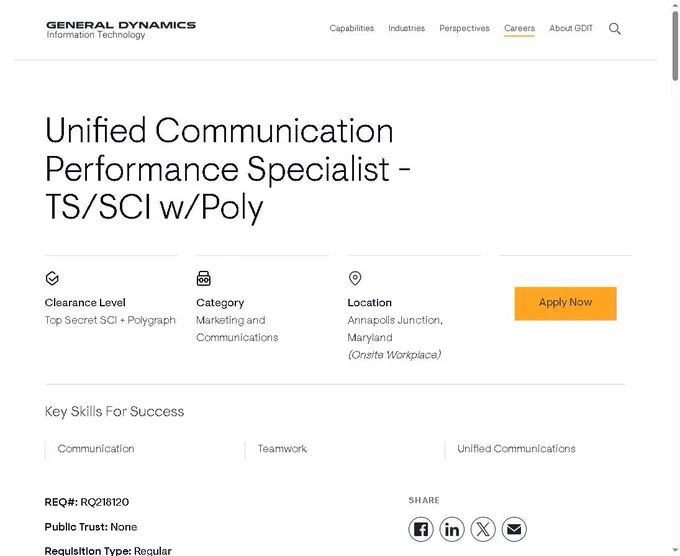Click the vertical page scrollbar
Viewport: 680px width, 556px height.
[675, 278]
